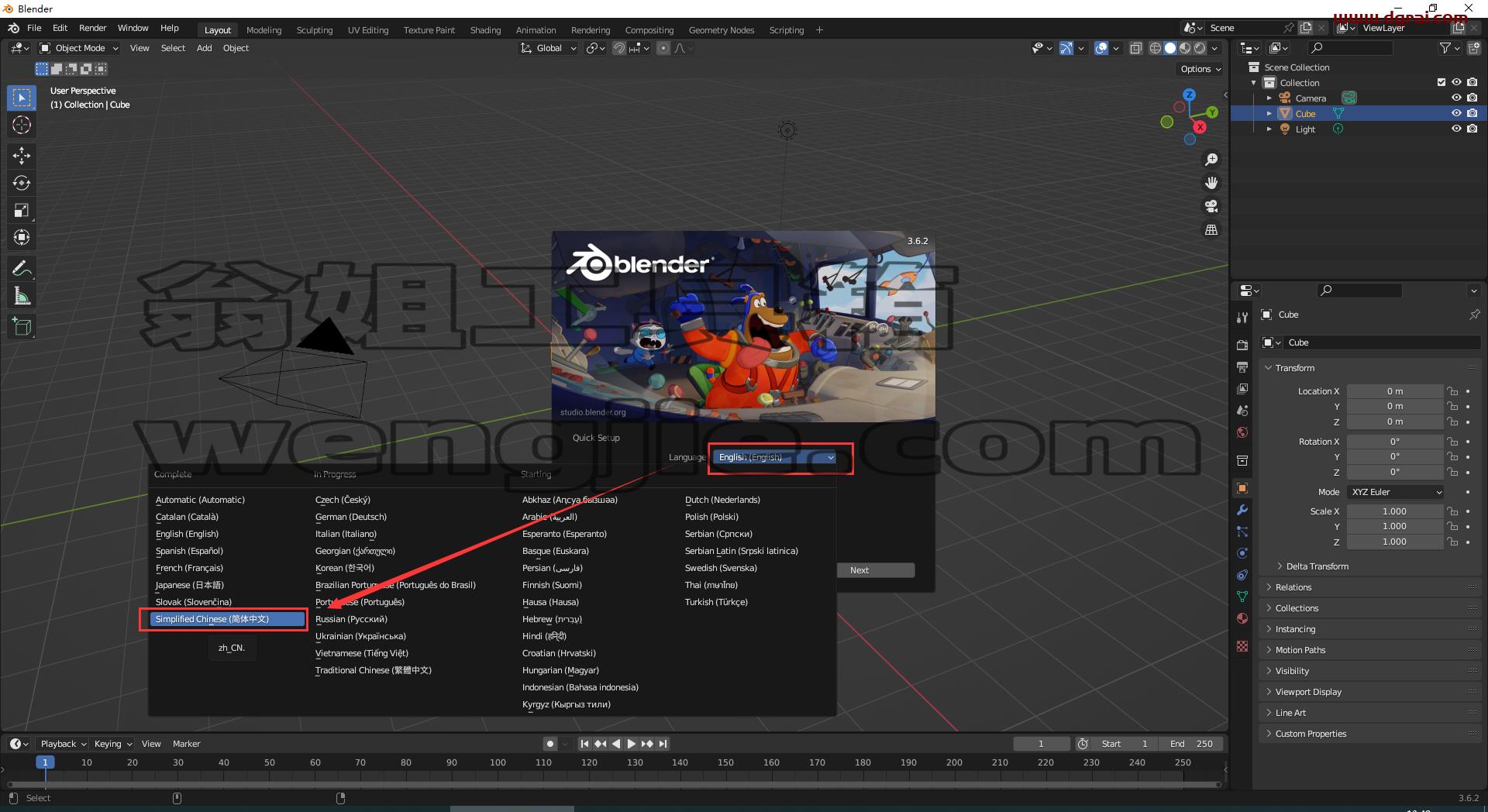Toggle camera view icon in viewport

point(1211,206)
